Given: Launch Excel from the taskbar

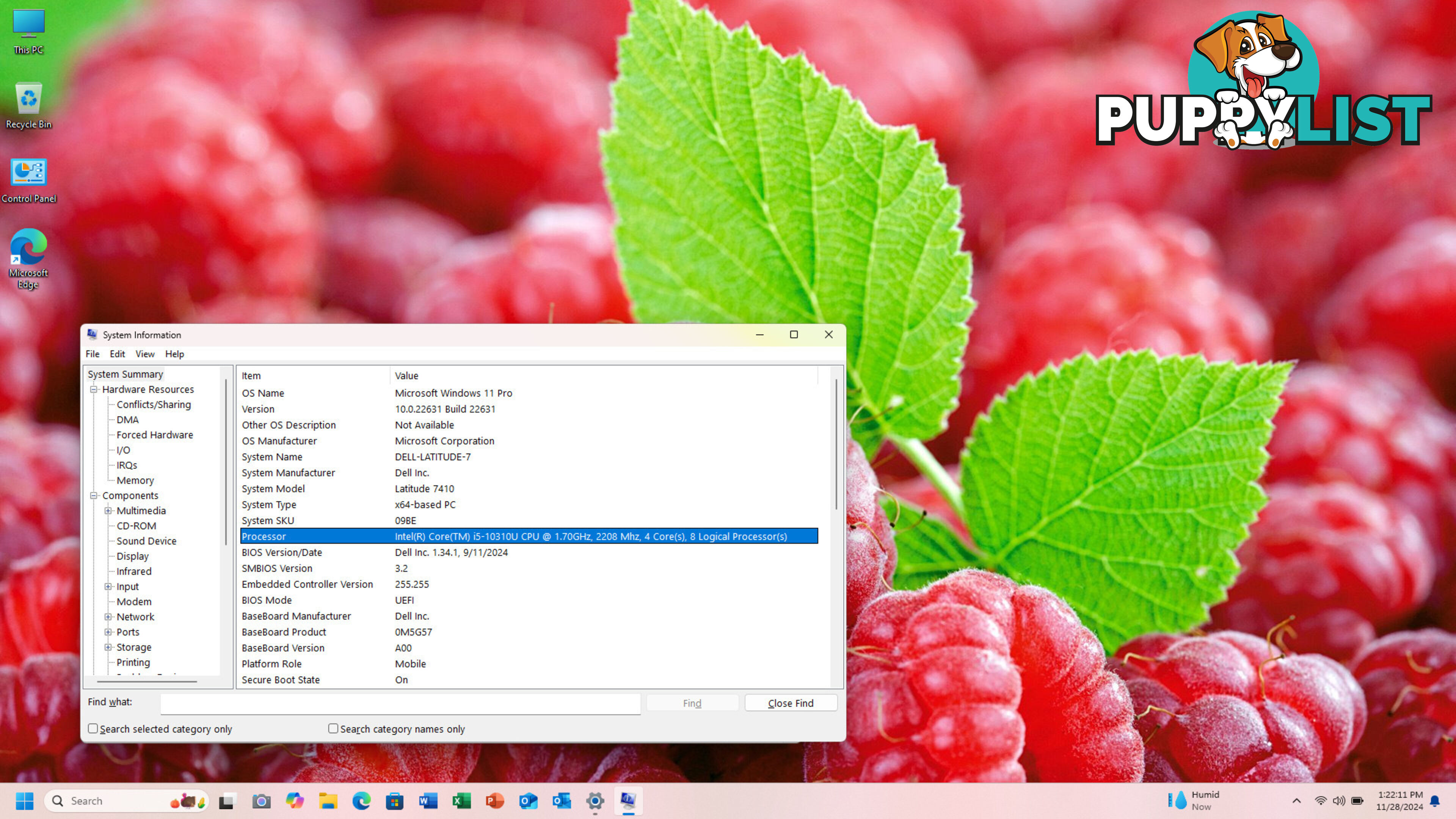Looking at the screenshot, I should point(461,801).
